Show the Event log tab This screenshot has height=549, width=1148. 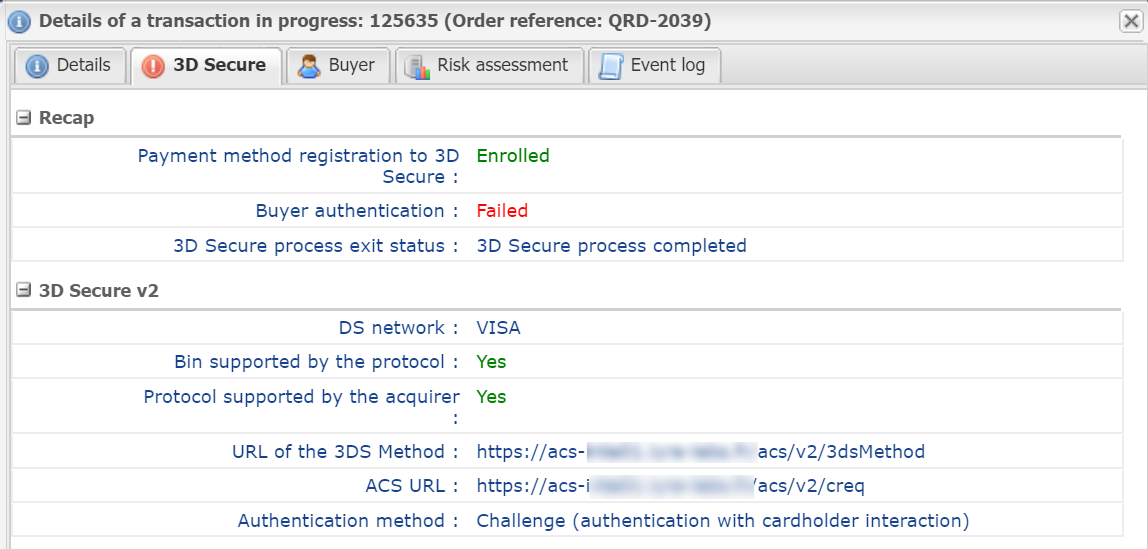pos(655,66)
